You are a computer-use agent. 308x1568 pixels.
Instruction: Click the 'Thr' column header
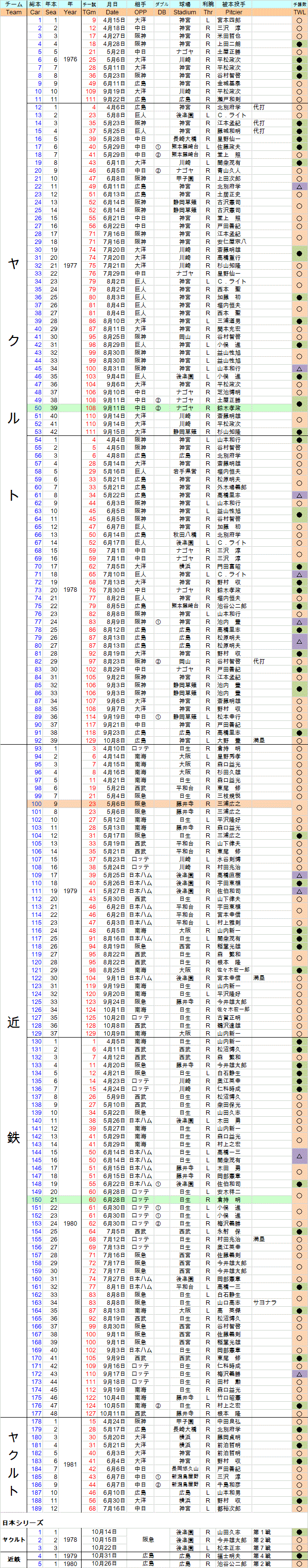coord(208,12)
